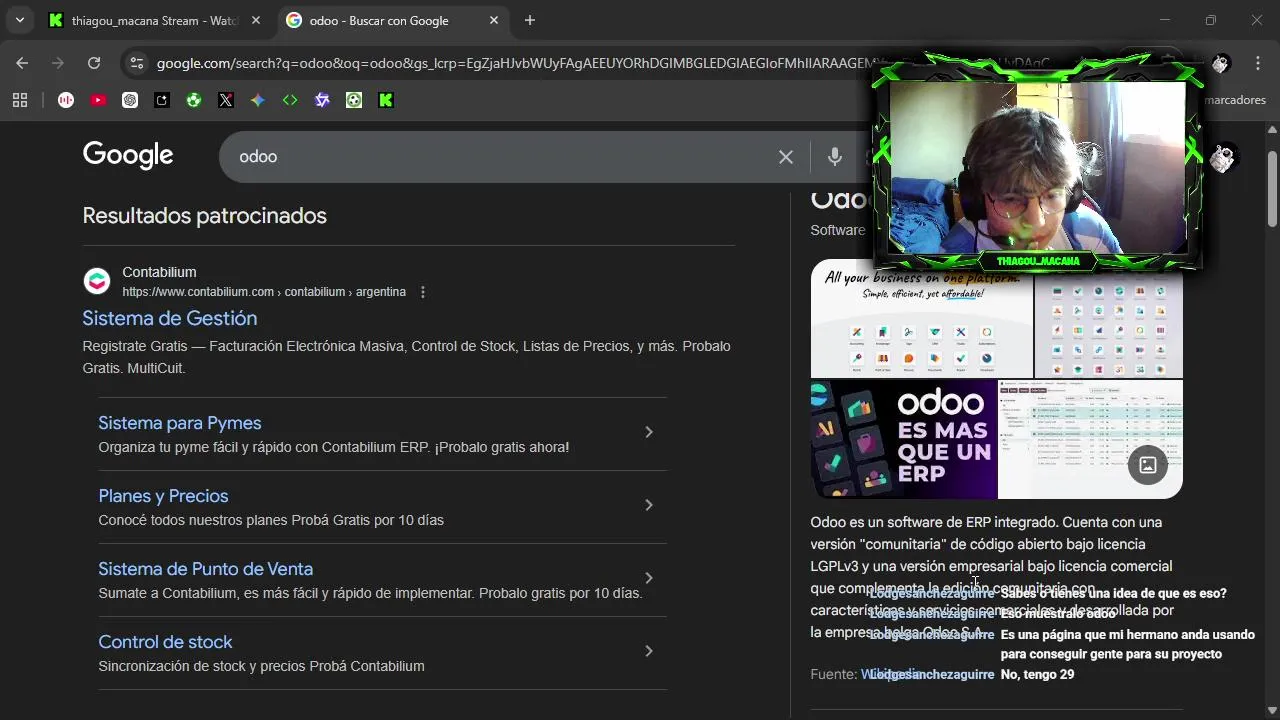Expand the Sistema de Punto de Venta chevron
This screenshot has height=720, width=1280.
tap(649, 578)
